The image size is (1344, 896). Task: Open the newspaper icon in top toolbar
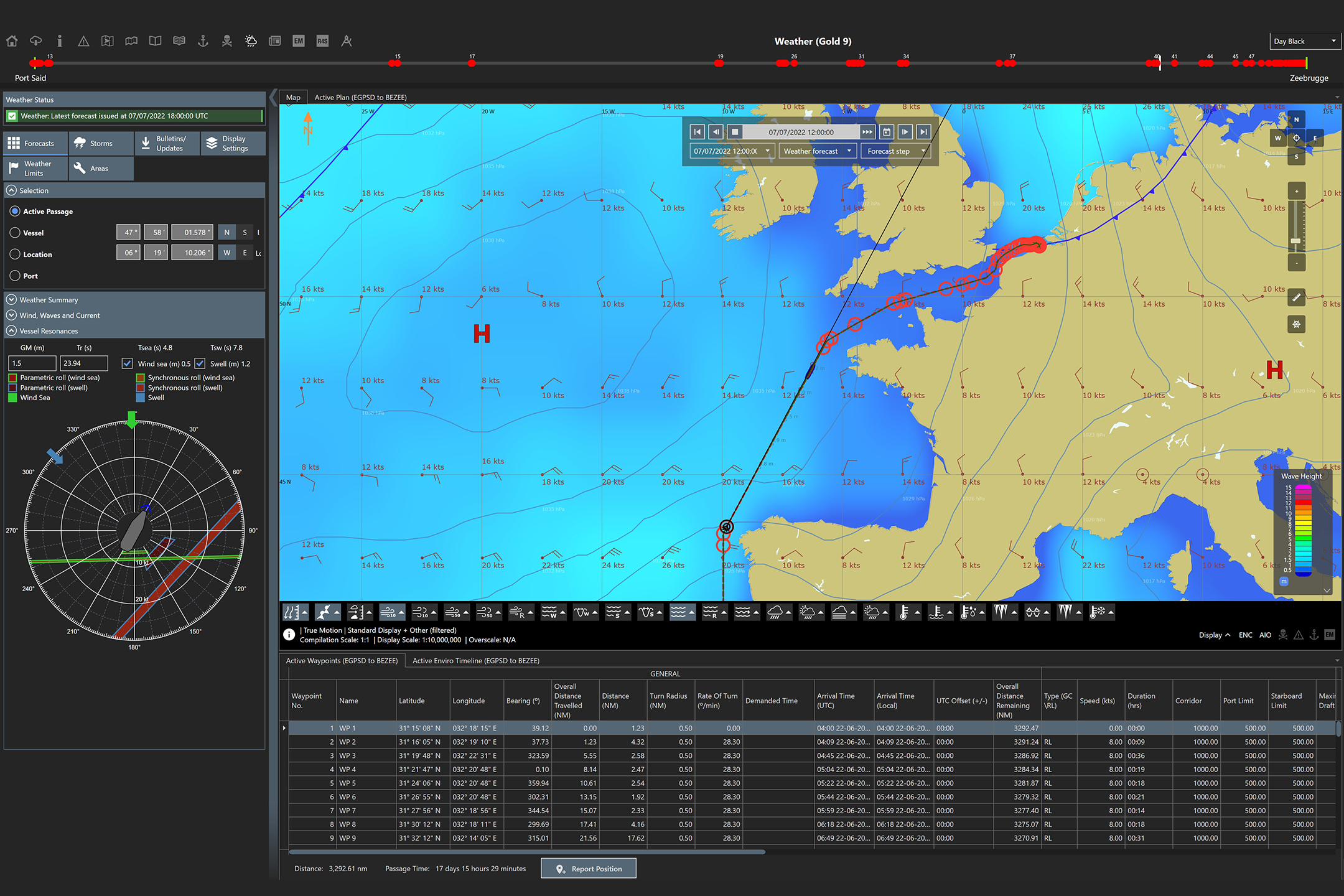[x=274, y=41]
